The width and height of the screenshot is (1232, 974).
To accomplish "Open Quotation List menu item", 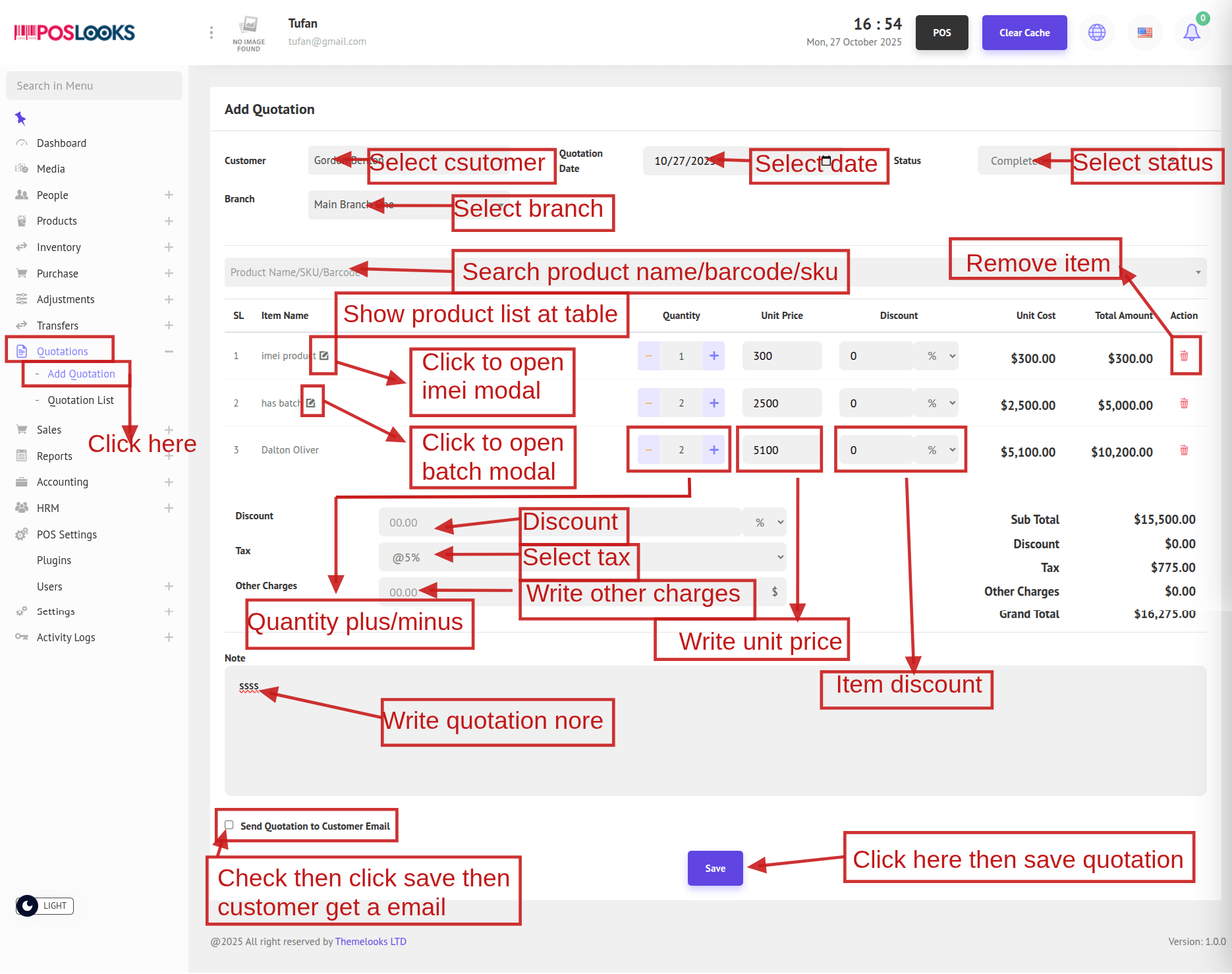I will pyautogui.click(x=80, y=400).
